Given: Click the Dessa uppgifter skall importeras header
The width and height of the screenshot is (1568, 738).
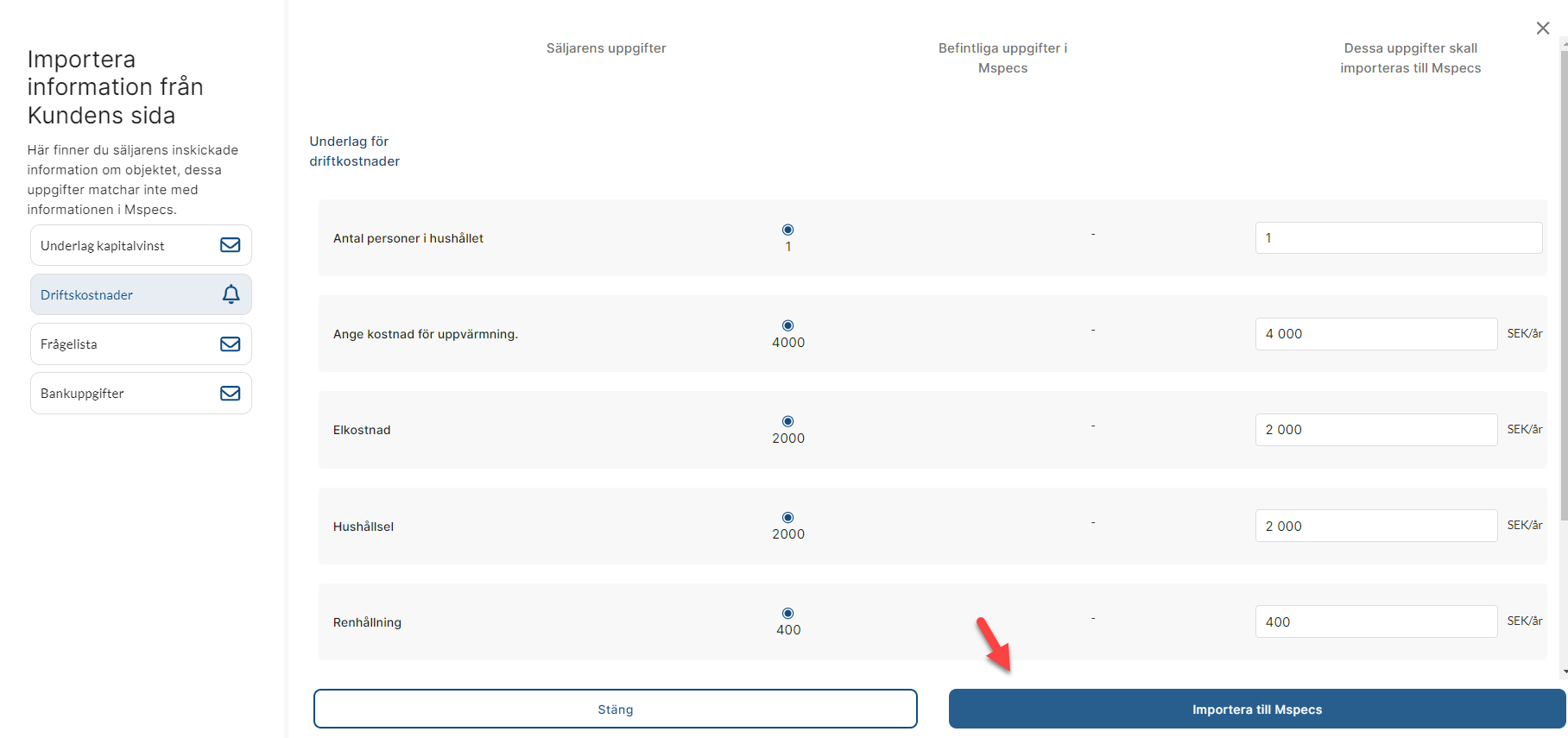Looking at the screenshot, I should point(1410,58).
